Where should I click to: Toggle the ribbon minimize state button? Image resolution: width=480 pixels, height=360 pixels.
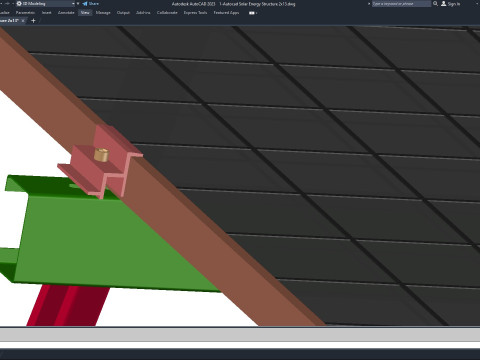(252, 13)
